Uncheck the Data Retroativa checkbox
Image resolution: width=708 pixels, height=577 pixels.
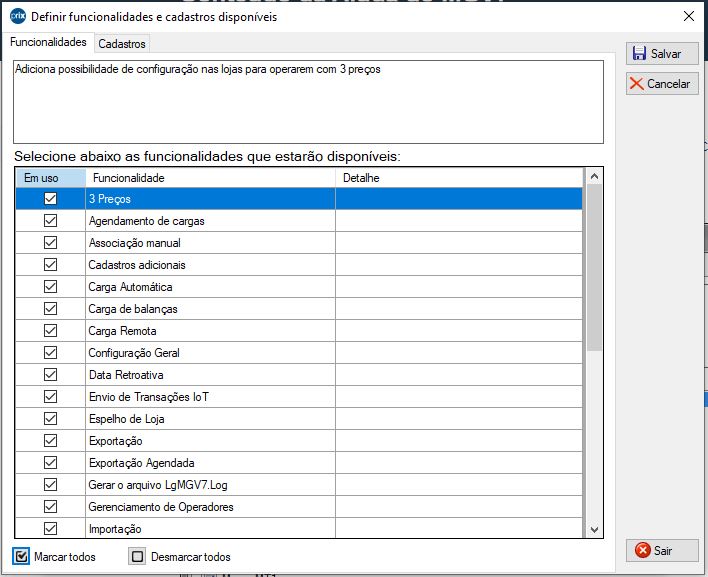[50, 375]
